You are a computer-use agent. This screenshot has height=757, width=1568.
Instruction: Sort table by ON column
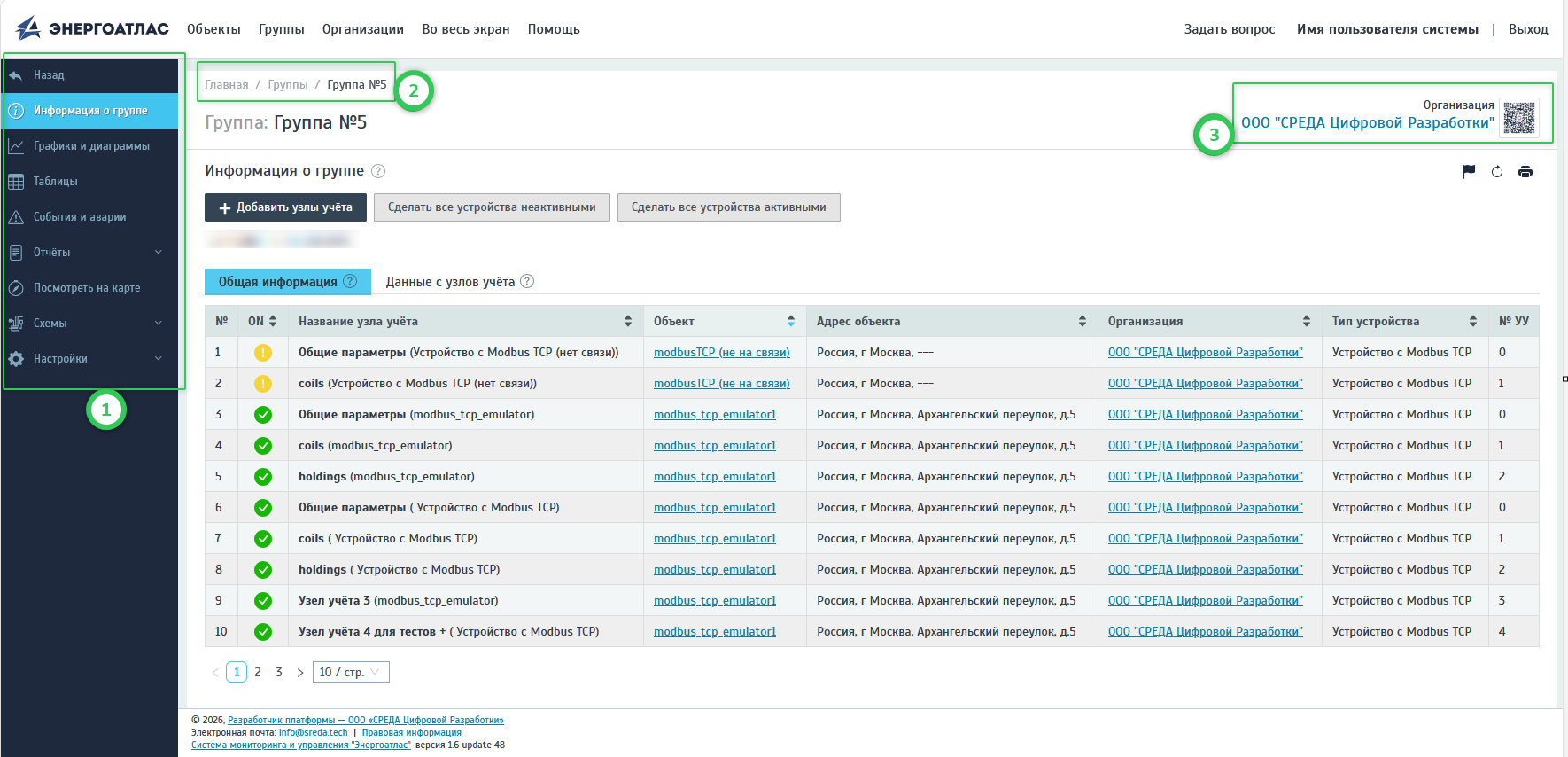tap(273, 321)
